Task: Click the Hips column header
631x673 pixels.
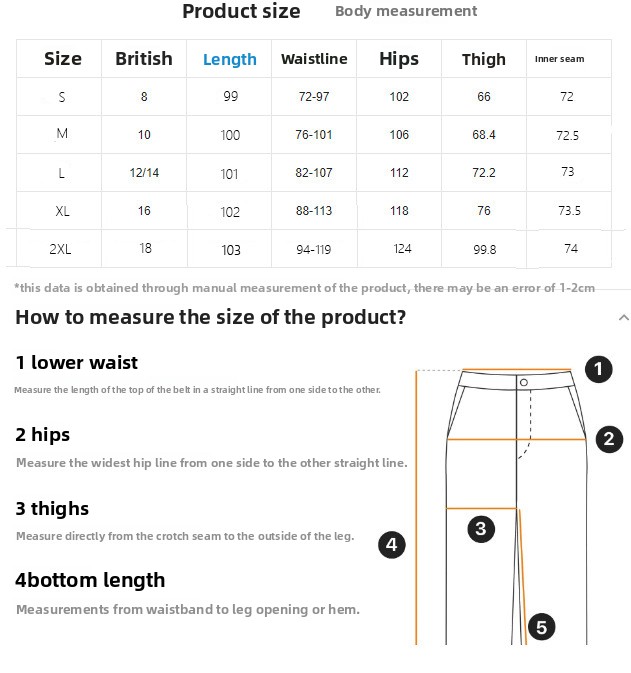Action: pos(399,59)
